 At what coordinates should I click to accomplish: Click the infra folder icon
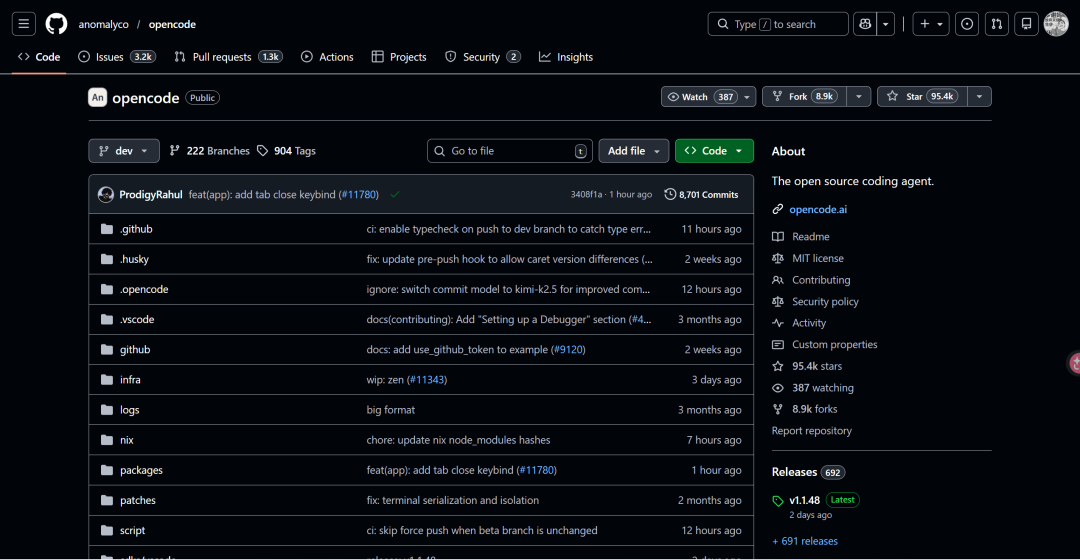point(107,380)
